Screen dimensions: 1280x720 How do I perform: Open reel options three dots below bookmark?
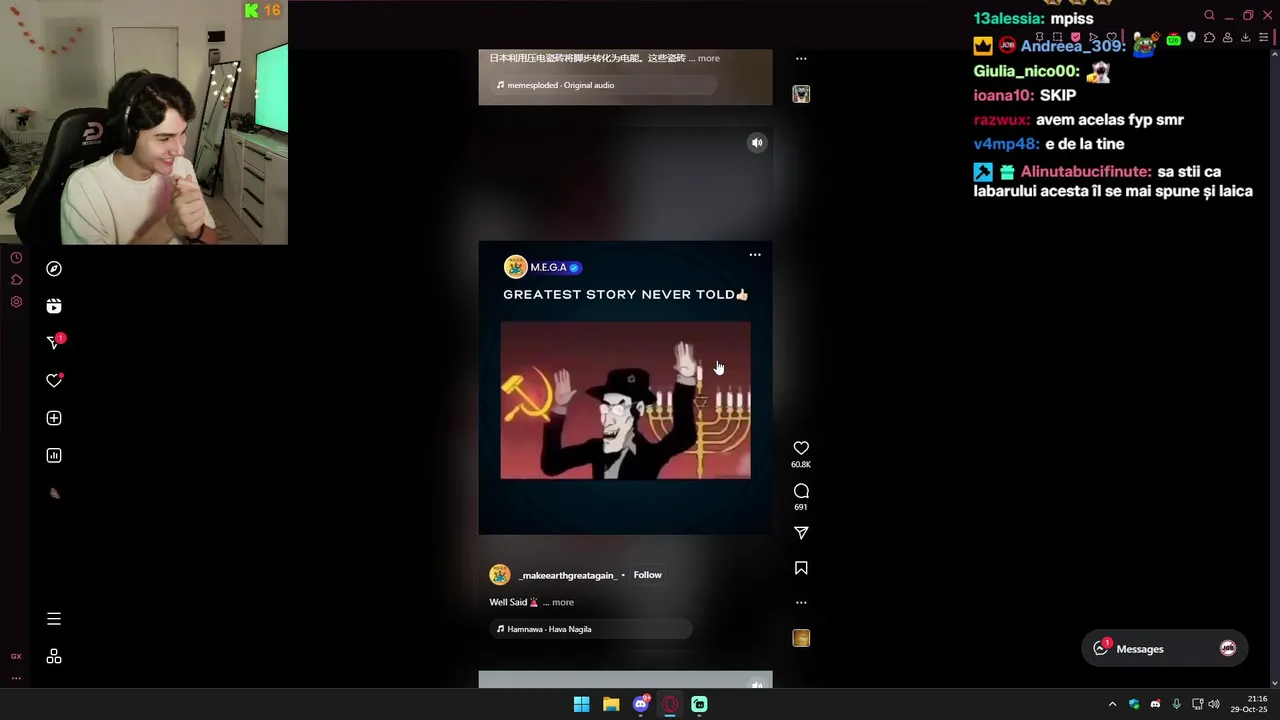pyautogui.click(x=801, y=603)
